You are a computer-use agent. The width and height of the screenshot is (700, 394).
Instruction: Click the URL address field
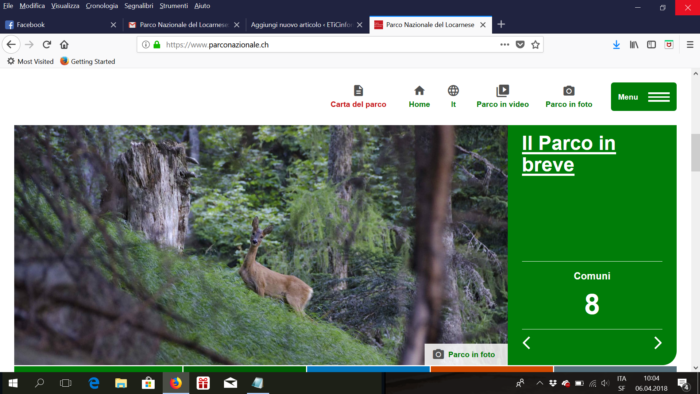(x=330, y=44)
